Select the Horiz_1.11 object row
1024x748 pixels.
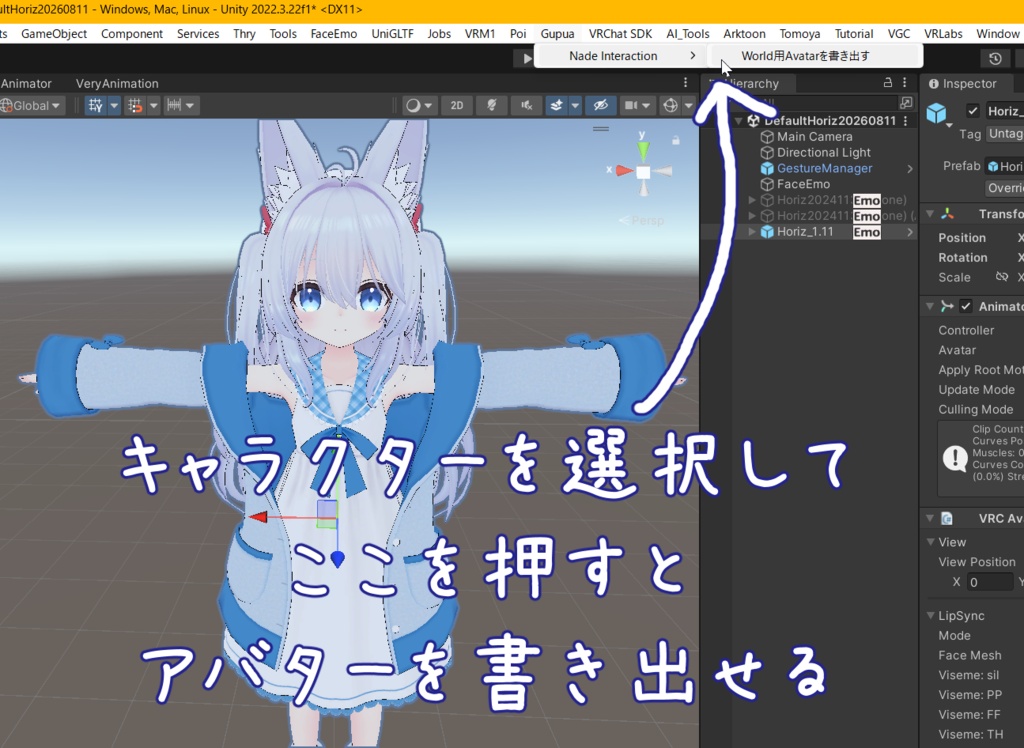coord(808,232)
